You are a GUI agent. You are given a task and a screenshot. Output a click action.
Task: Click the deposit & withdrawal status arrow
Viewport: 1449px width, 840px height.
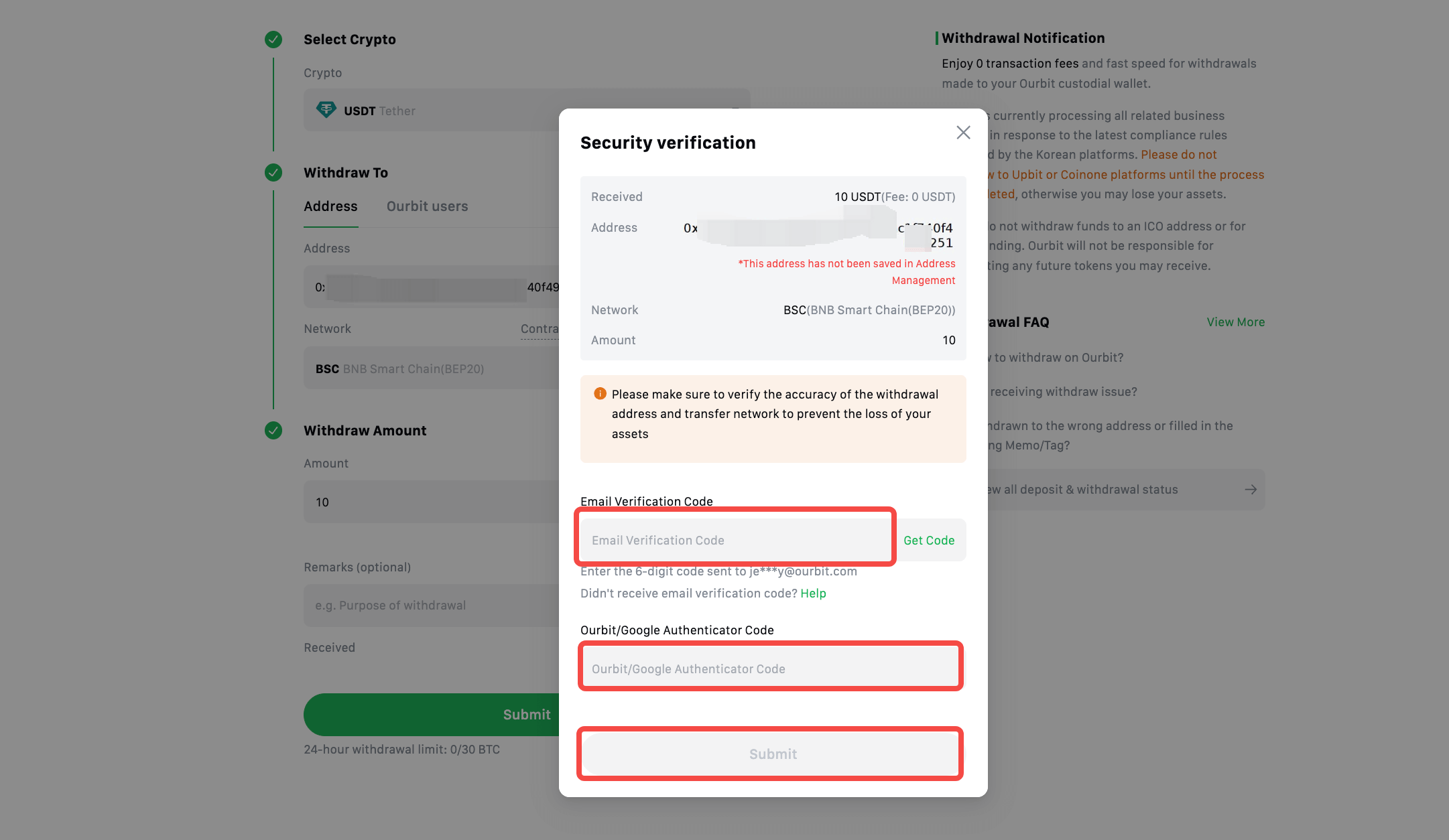pos(1250,490)
